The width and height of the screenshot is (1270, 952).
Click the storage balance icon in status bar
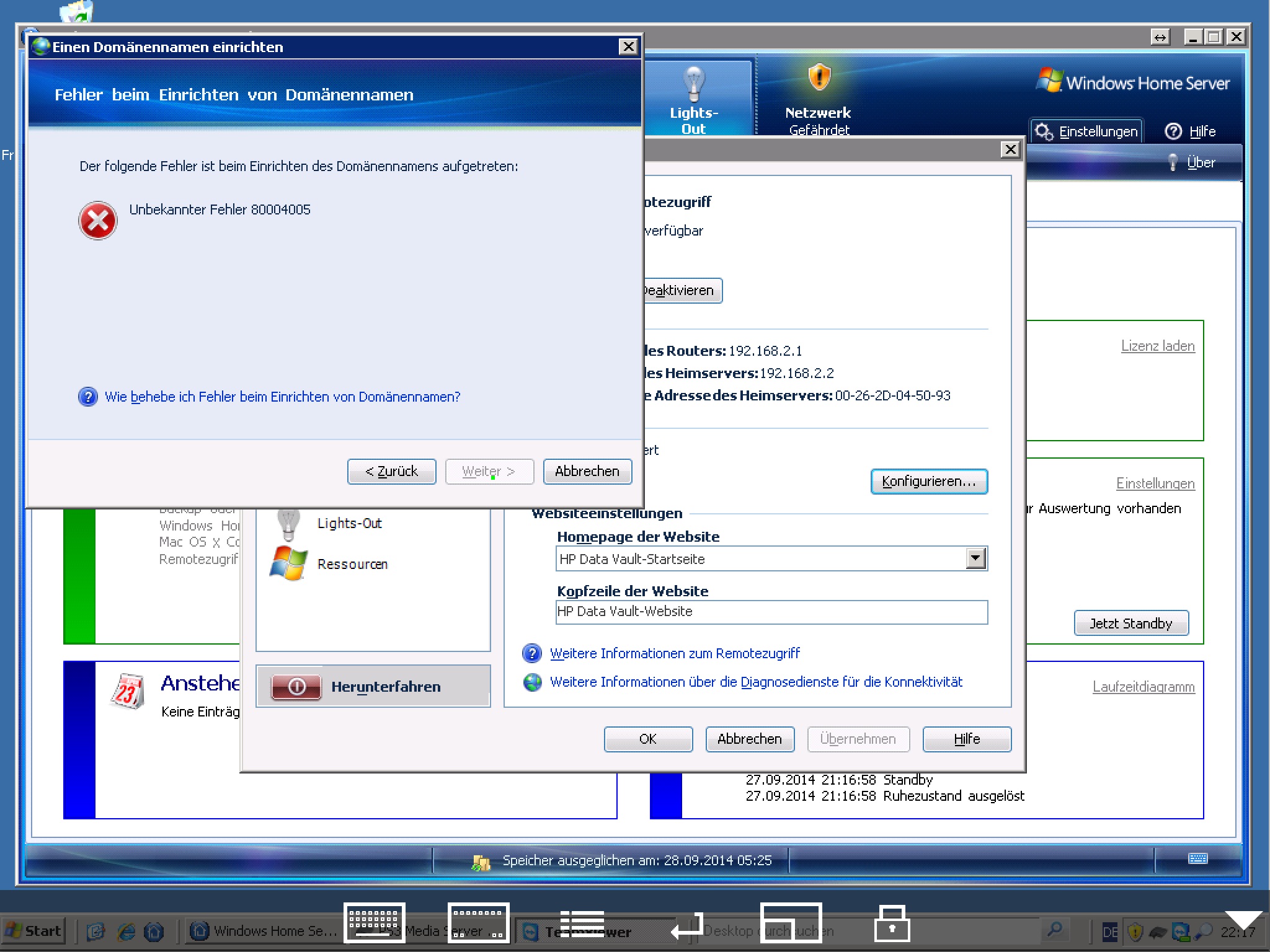[481, 862]
